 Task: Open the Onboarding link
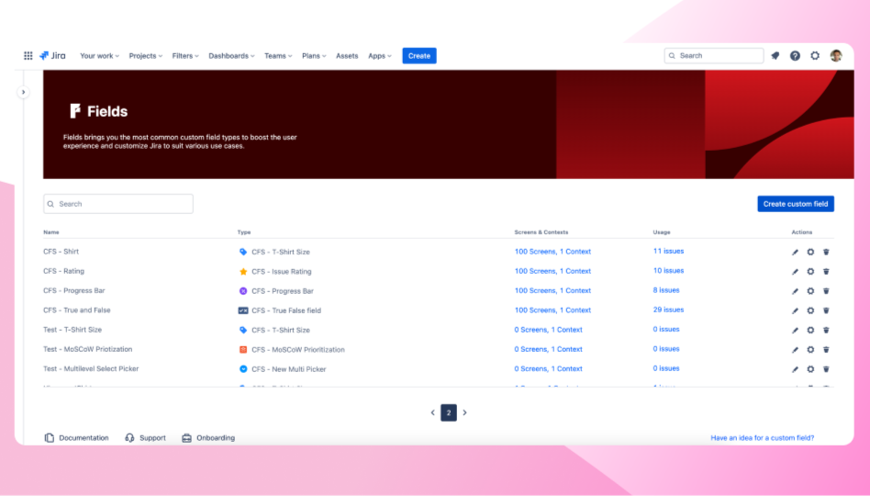pyautogui.click(x=209, y=438)
